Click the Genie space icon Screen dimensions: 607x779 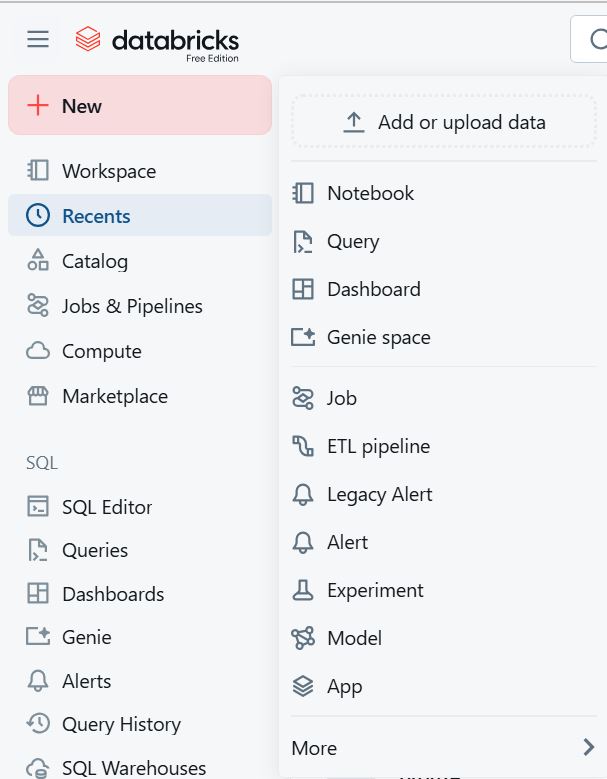tap(303, 337)
